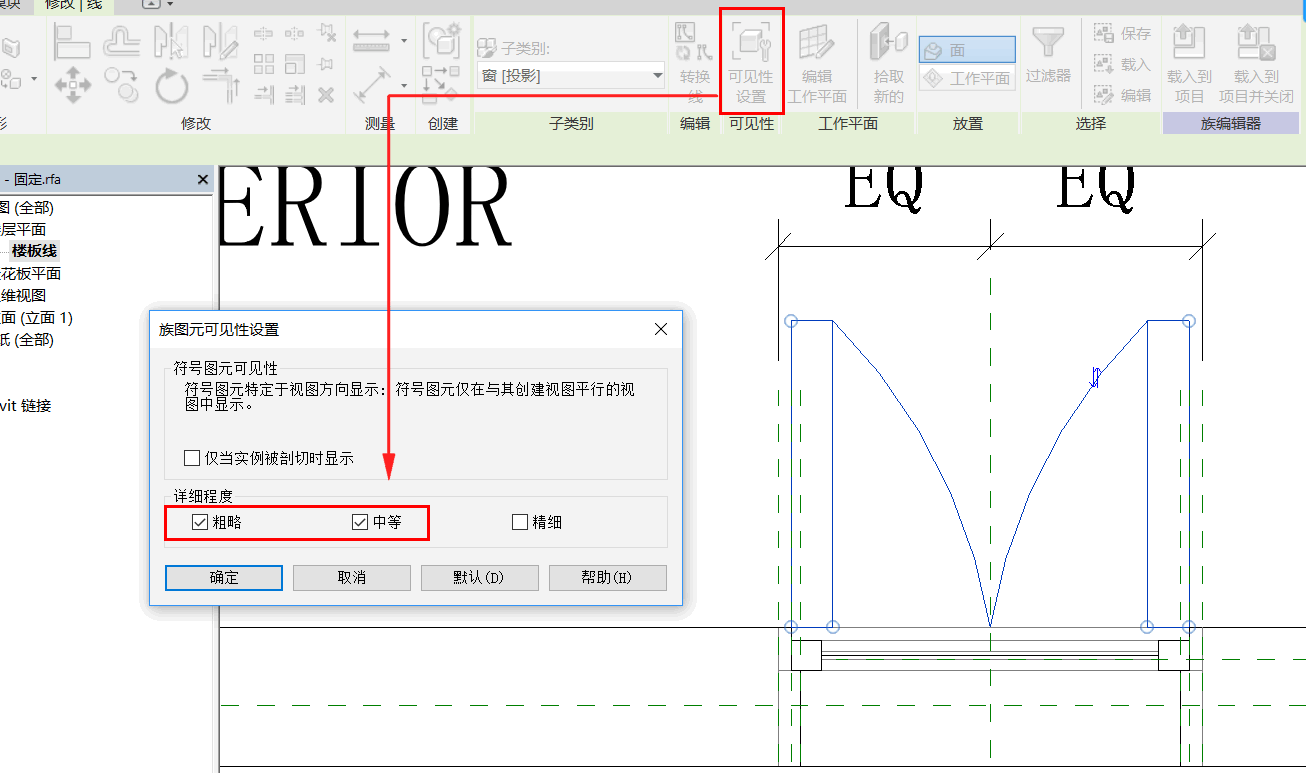This screenshot has width=1306, height=773.
Task: Click the Array tool icon
Action: click(x=264, y=65)
